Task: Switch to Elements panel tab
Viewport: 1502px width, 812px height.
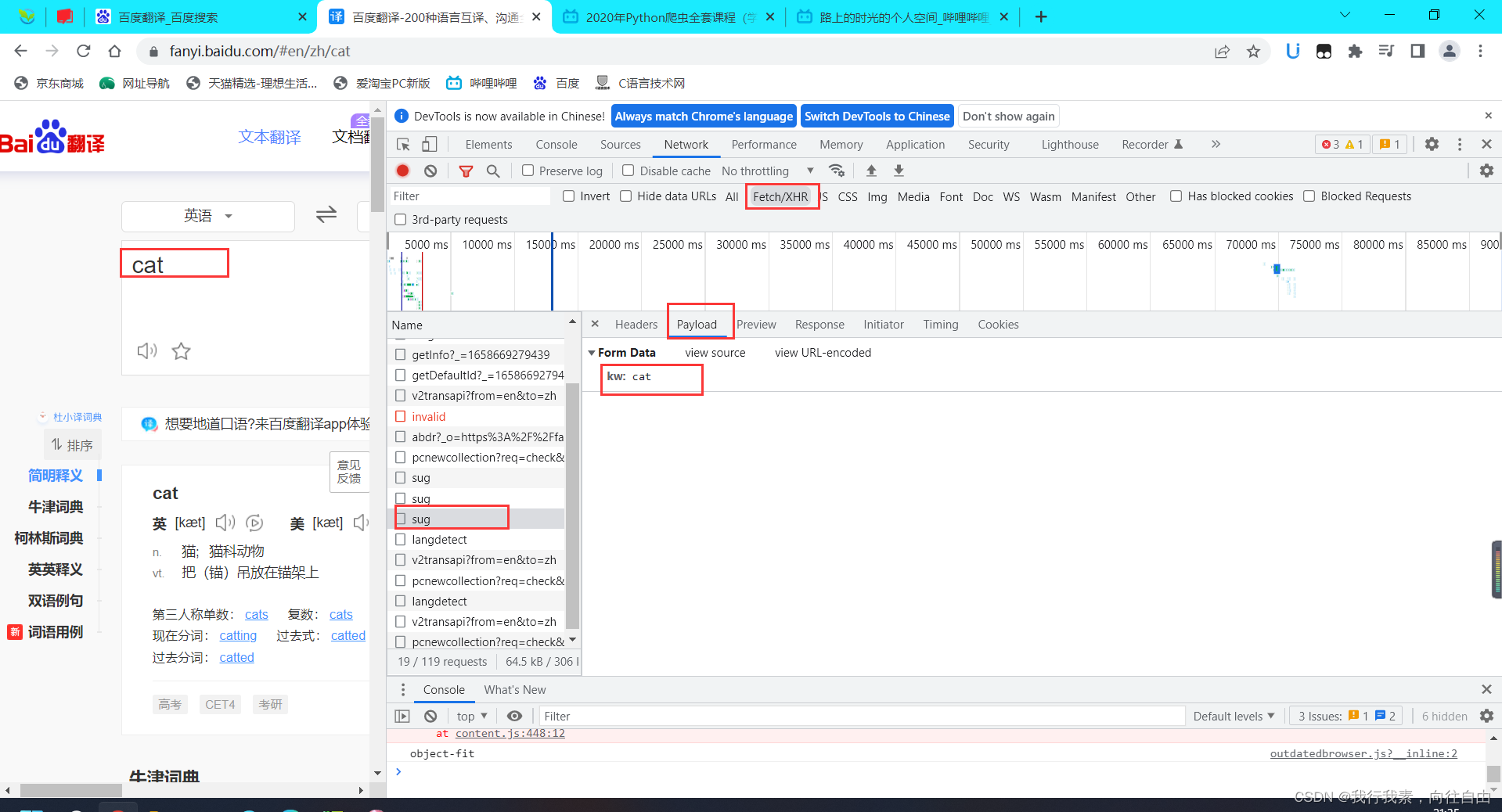Action: [488, 145]
